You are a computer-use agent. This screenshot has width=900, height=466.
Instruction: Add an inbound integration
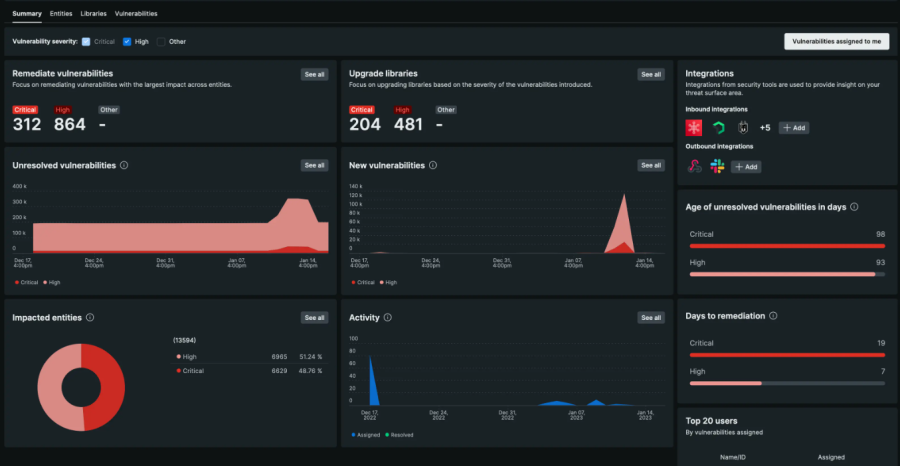pyautogui.click(x=794, y=128)
